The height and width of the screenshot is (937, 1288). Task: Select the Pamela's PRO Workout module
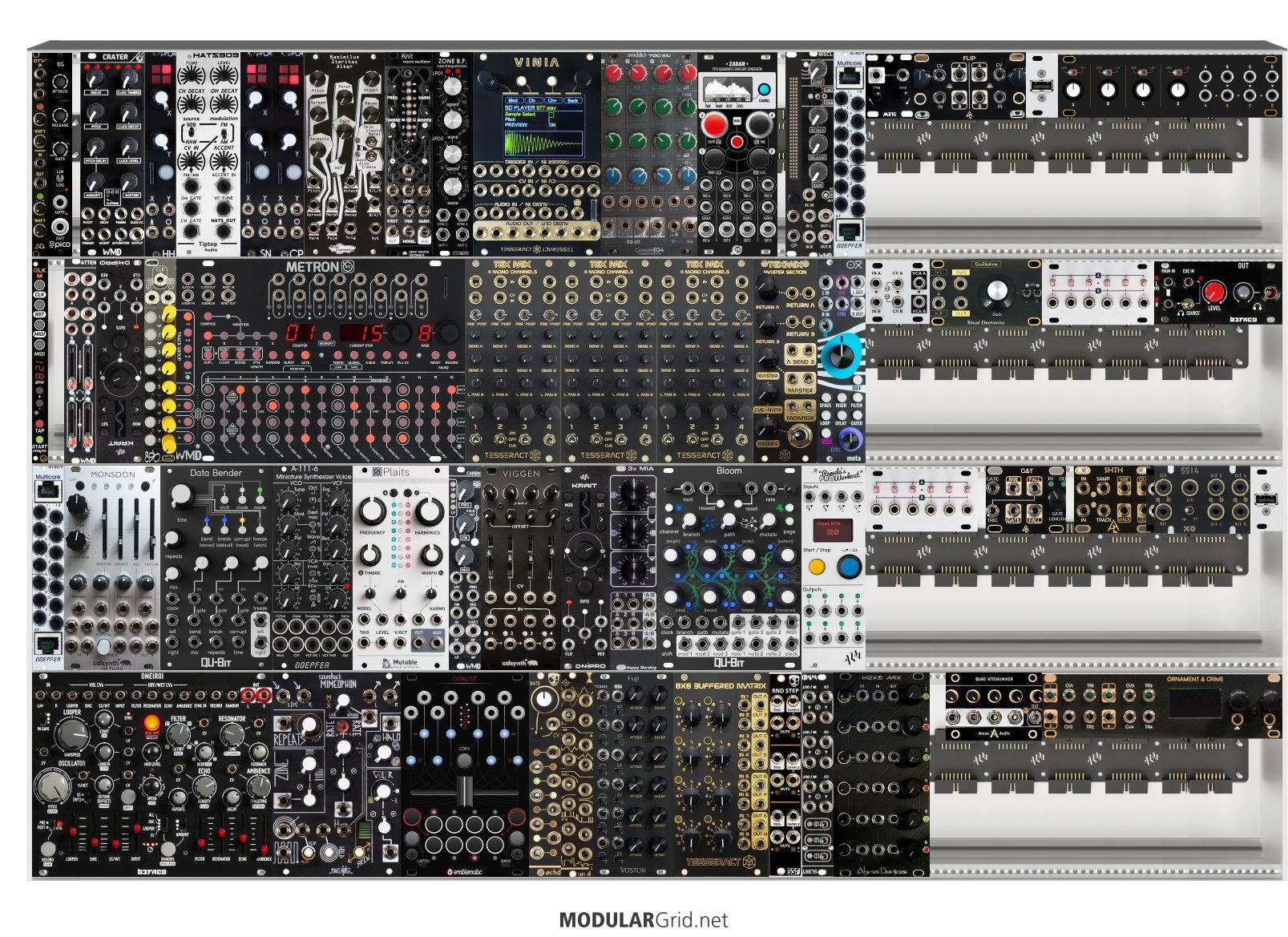pos(834,567)
